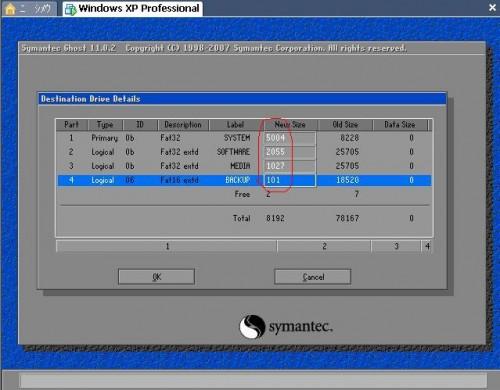This screenshot has width=500, height=390.
Task: Edit New Size field for BACKUP partition
Action: [290, 180]
